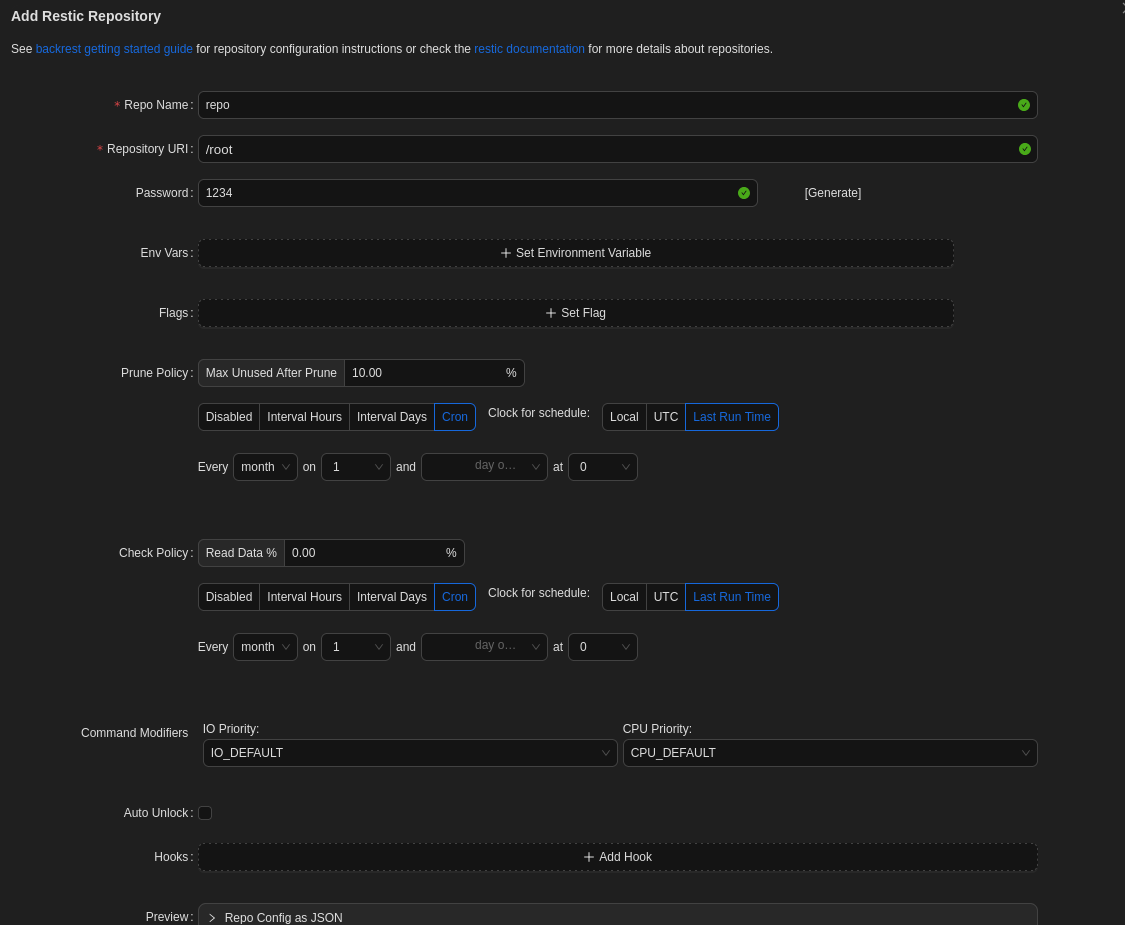
Task: Select Interval Hours for Prune Policy schedule
Action: tap(304, 417)
